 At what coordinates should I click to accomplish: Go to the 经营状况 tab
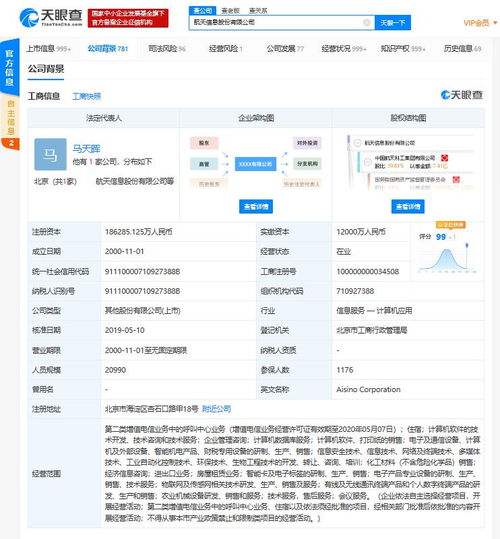click(x=344, y=49)
